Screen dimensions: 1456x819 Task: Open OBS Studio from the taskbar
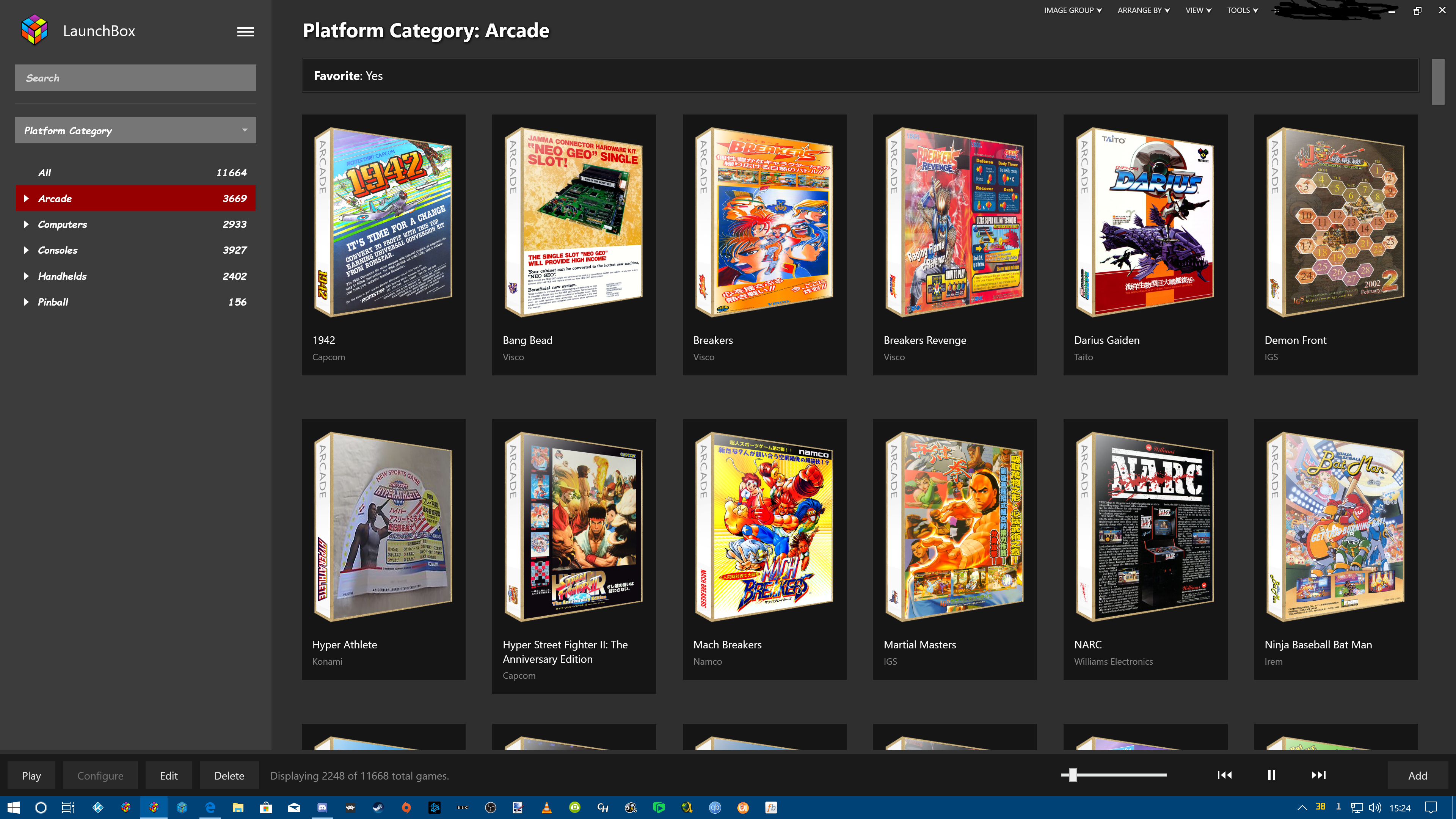491,808
